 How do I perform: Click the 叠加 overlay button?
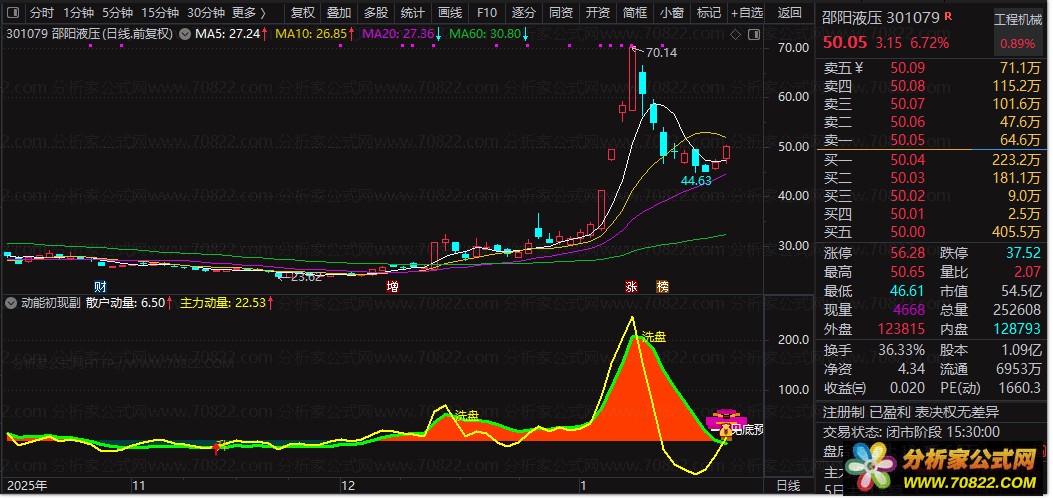pyautogui.click(x=339, y=12)
